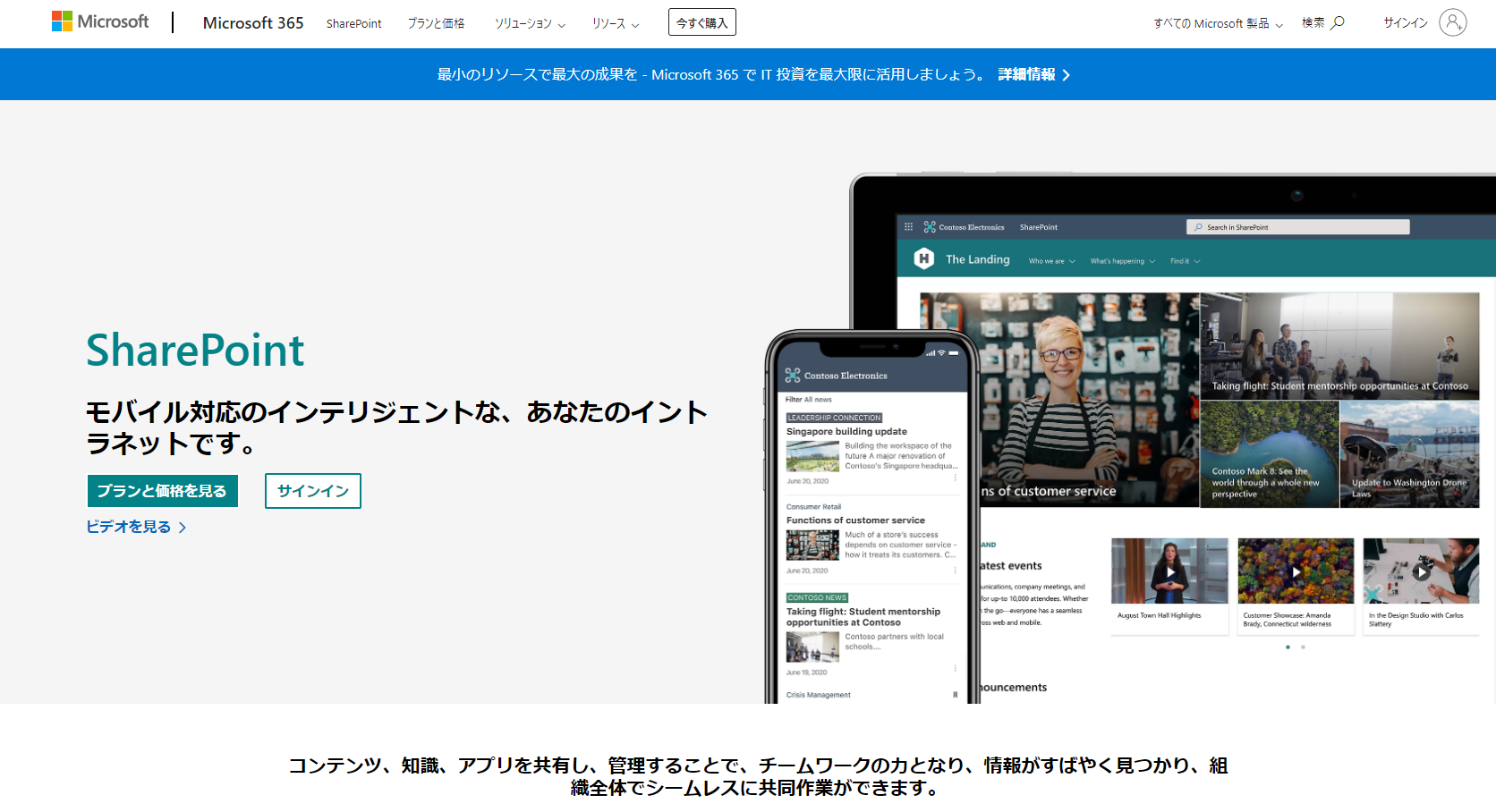Screen dimensions: 1496x812
Task: Play August Town Hall Highlights video
Action: tap(1169, 571)
